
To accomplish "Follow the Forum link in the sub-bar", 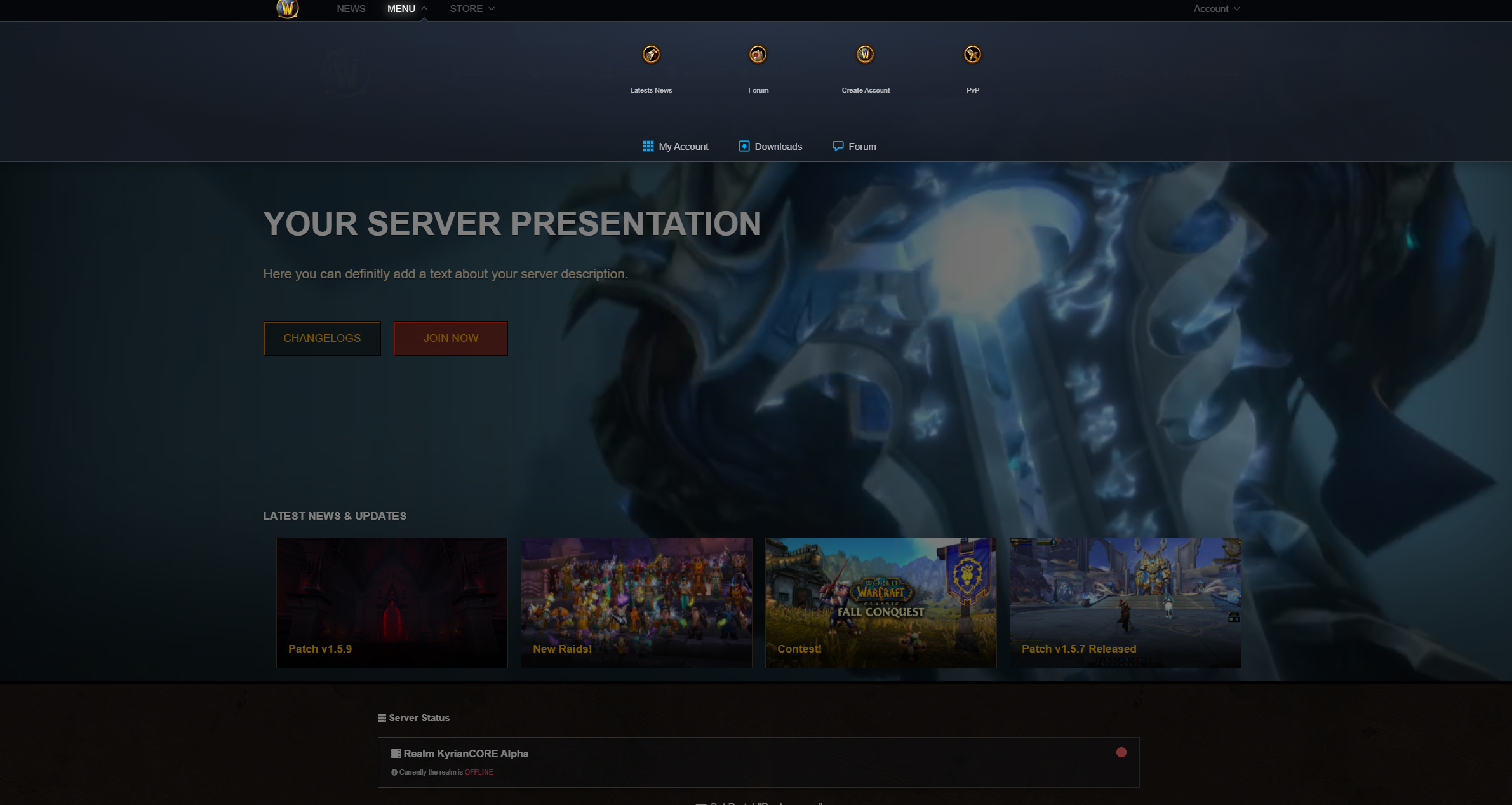I will click(862, 147).
